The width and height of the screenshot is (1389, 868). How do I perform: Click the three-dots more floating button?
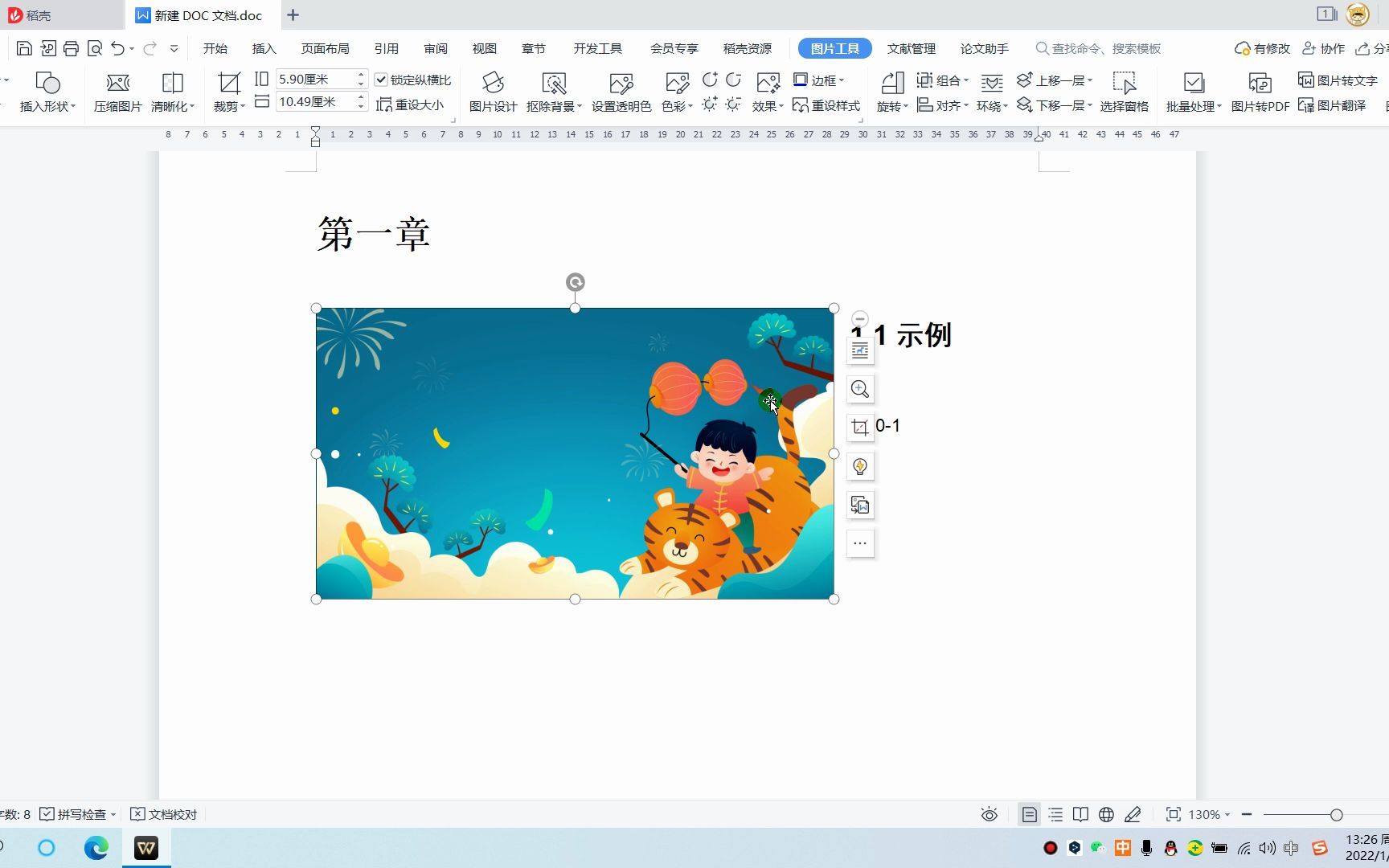[x=860, y=543]
